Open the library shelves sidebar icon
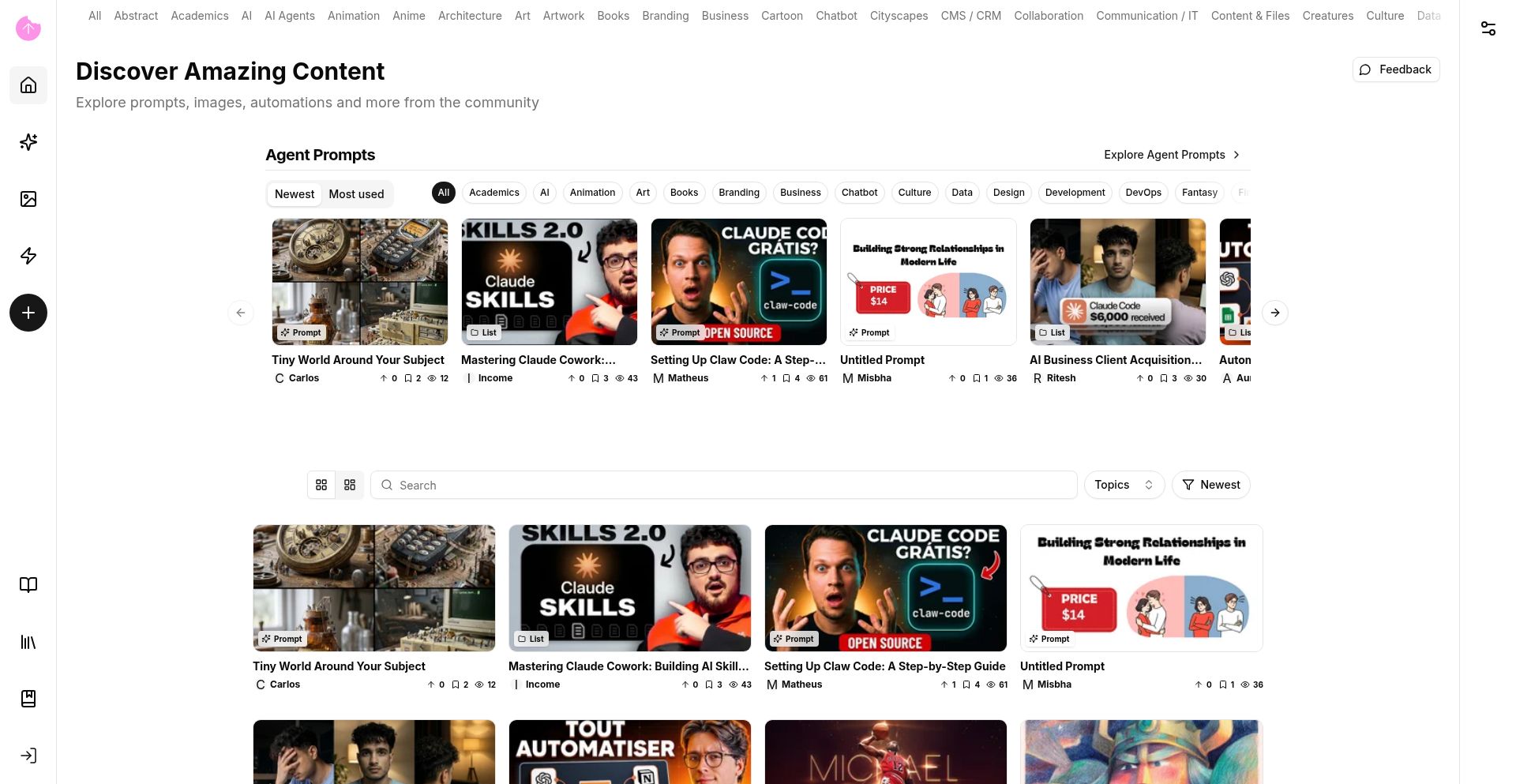The width and height of the screenshot is (1516, 784). (x=28, y=642)
